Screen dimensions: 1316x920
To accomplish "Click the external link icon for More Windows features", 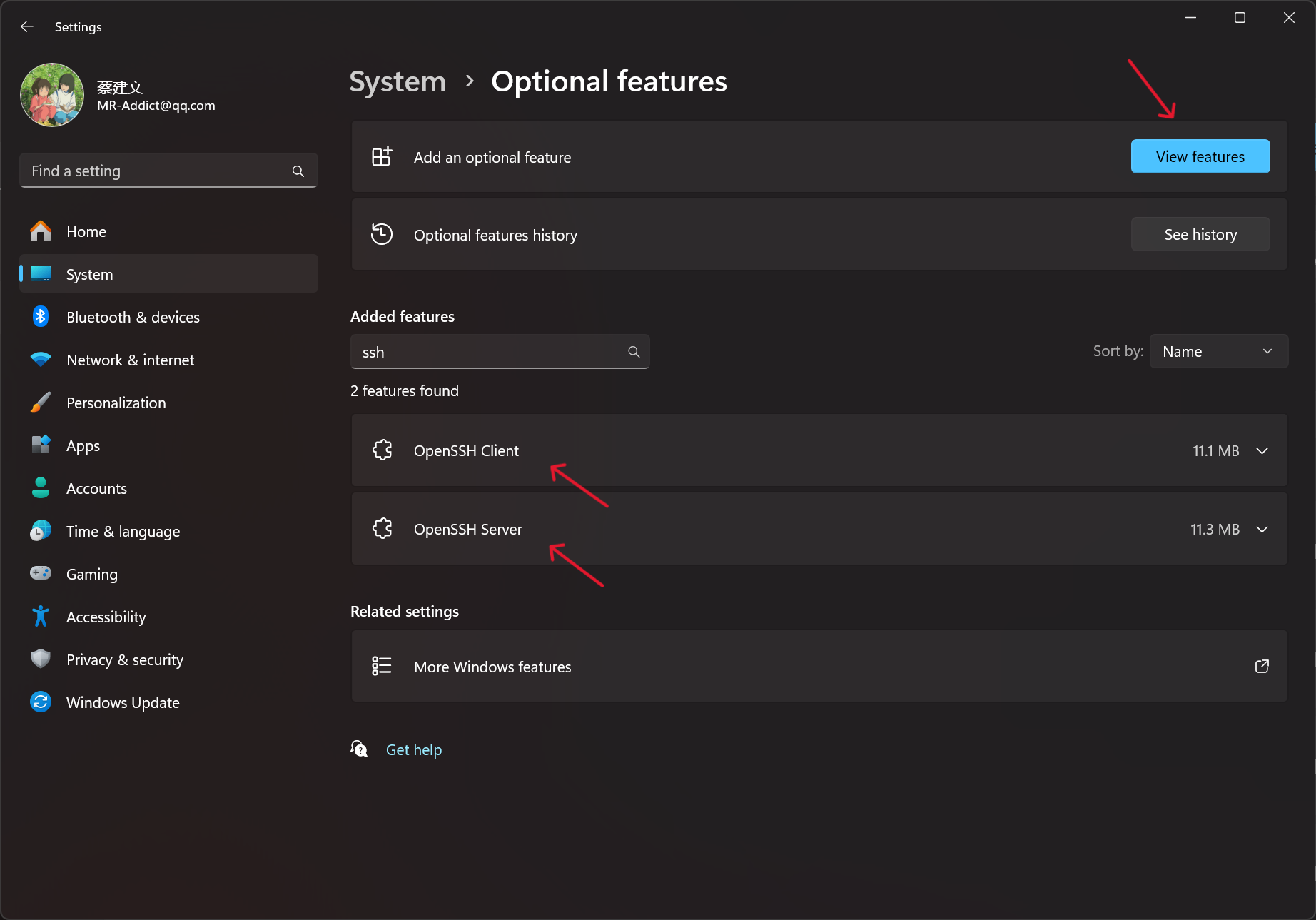I will point(1262,666).
